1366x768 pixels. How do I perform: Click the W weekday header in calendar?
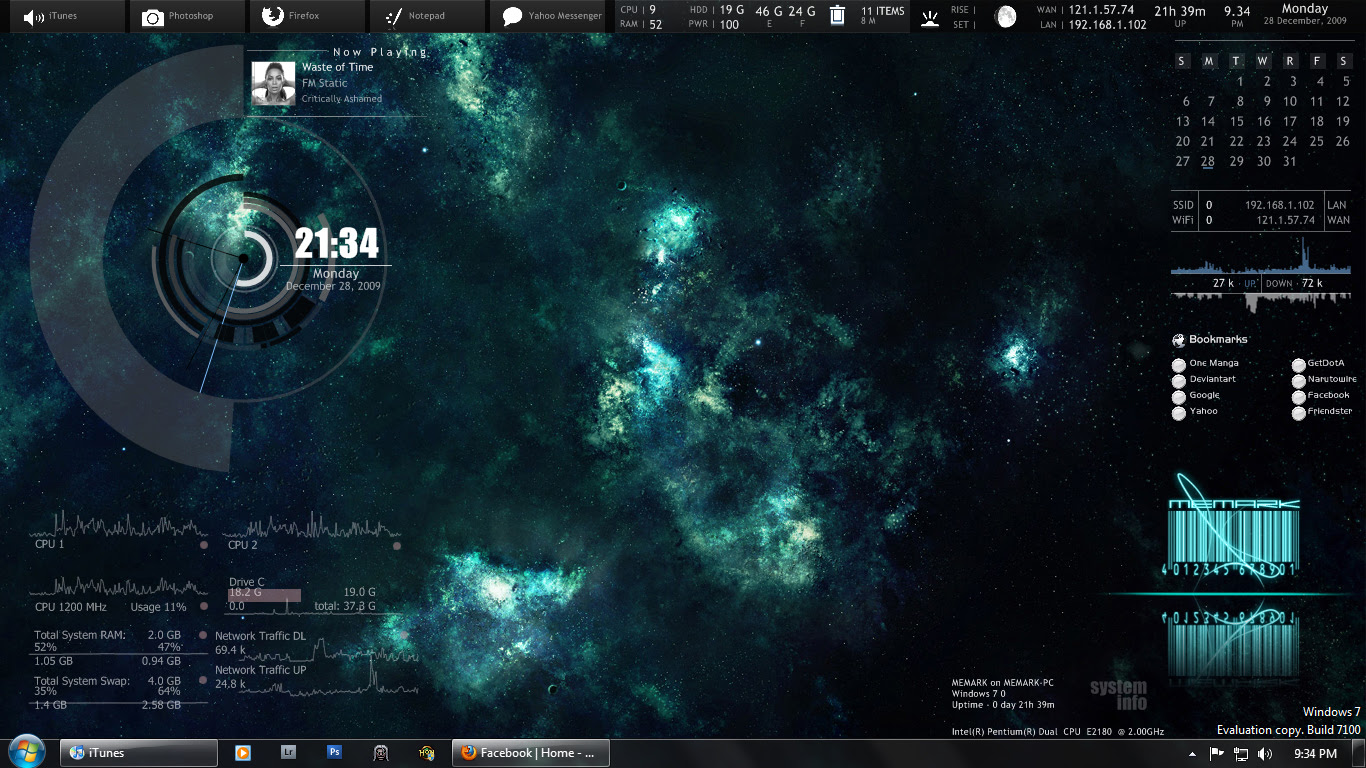(1264, 61)
